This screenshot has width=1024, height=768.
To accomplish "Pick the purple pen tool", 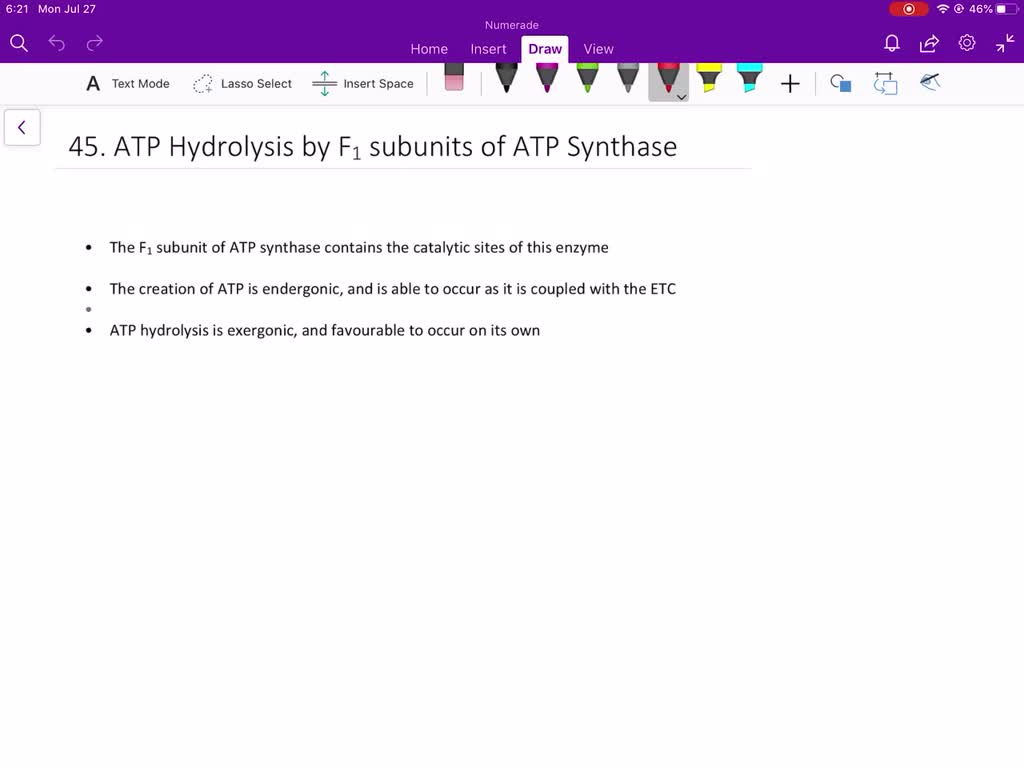I will pos(546,80).
